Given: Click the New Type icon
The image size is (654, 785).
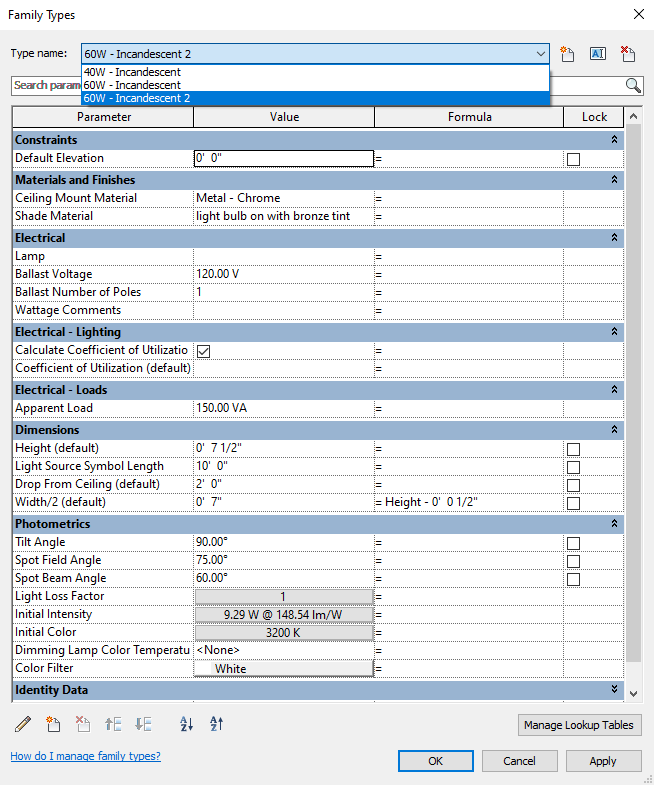Looking at the screenshot, I should (x=569, y=54).
